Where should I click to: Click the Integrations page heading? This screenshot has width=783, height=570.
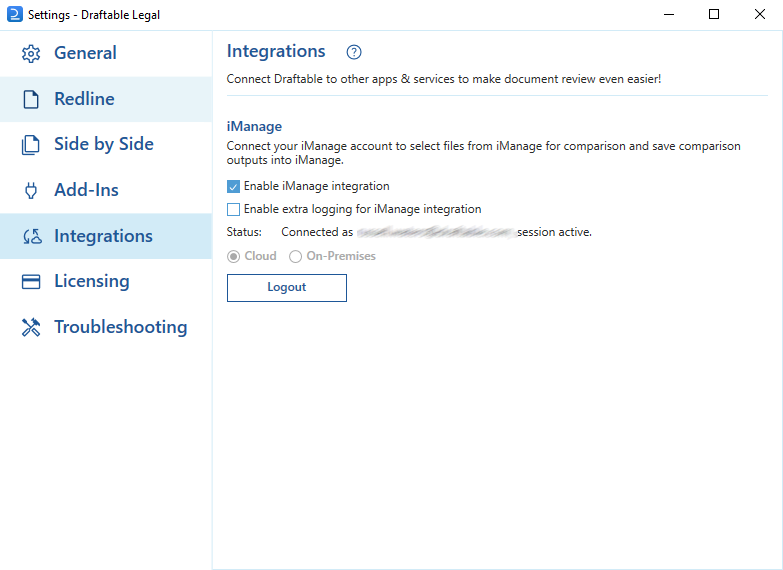coord(276,51)
